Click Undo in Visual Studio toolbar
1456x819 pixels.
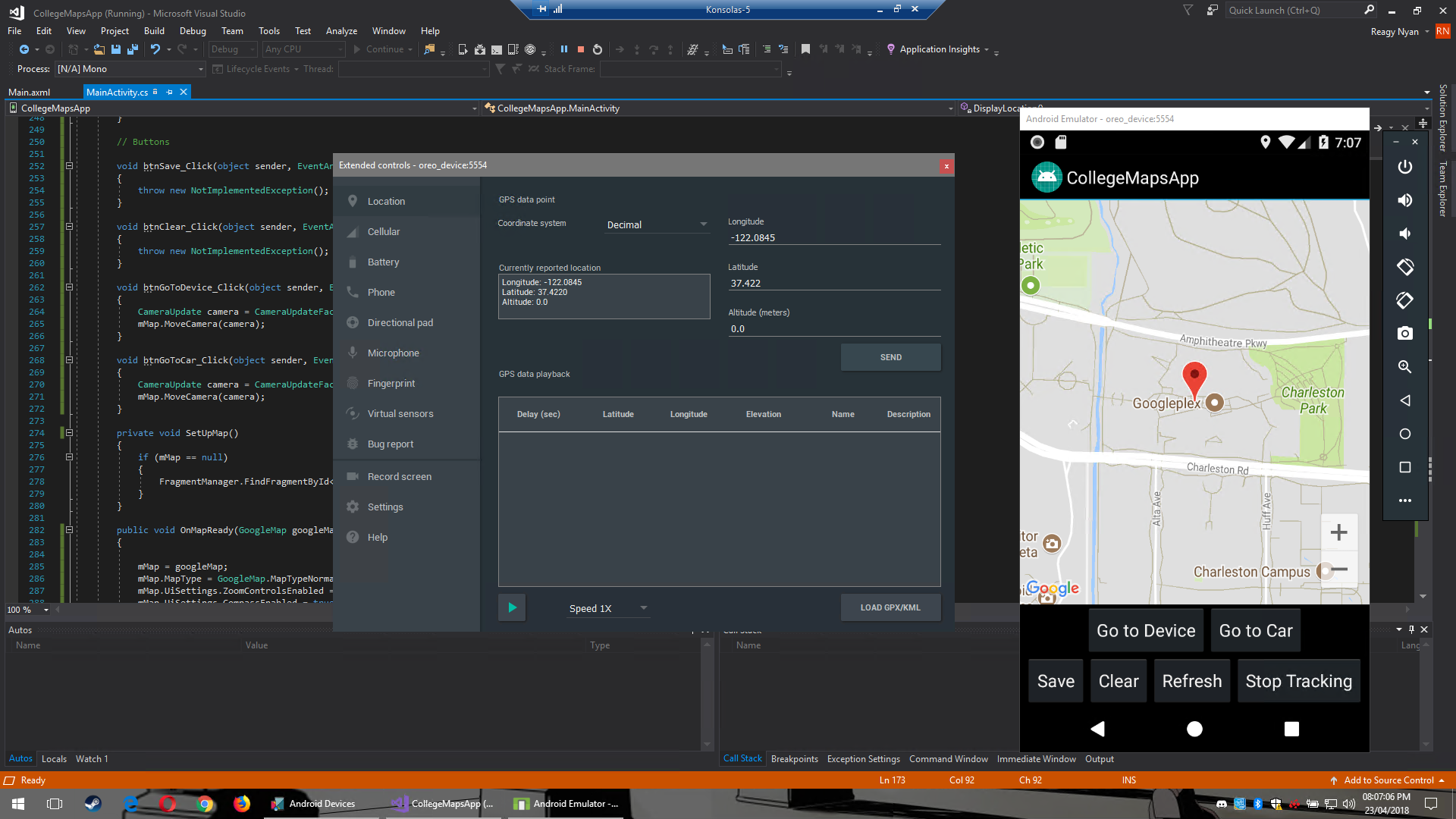pyautogui.click(x=155, y=49)
